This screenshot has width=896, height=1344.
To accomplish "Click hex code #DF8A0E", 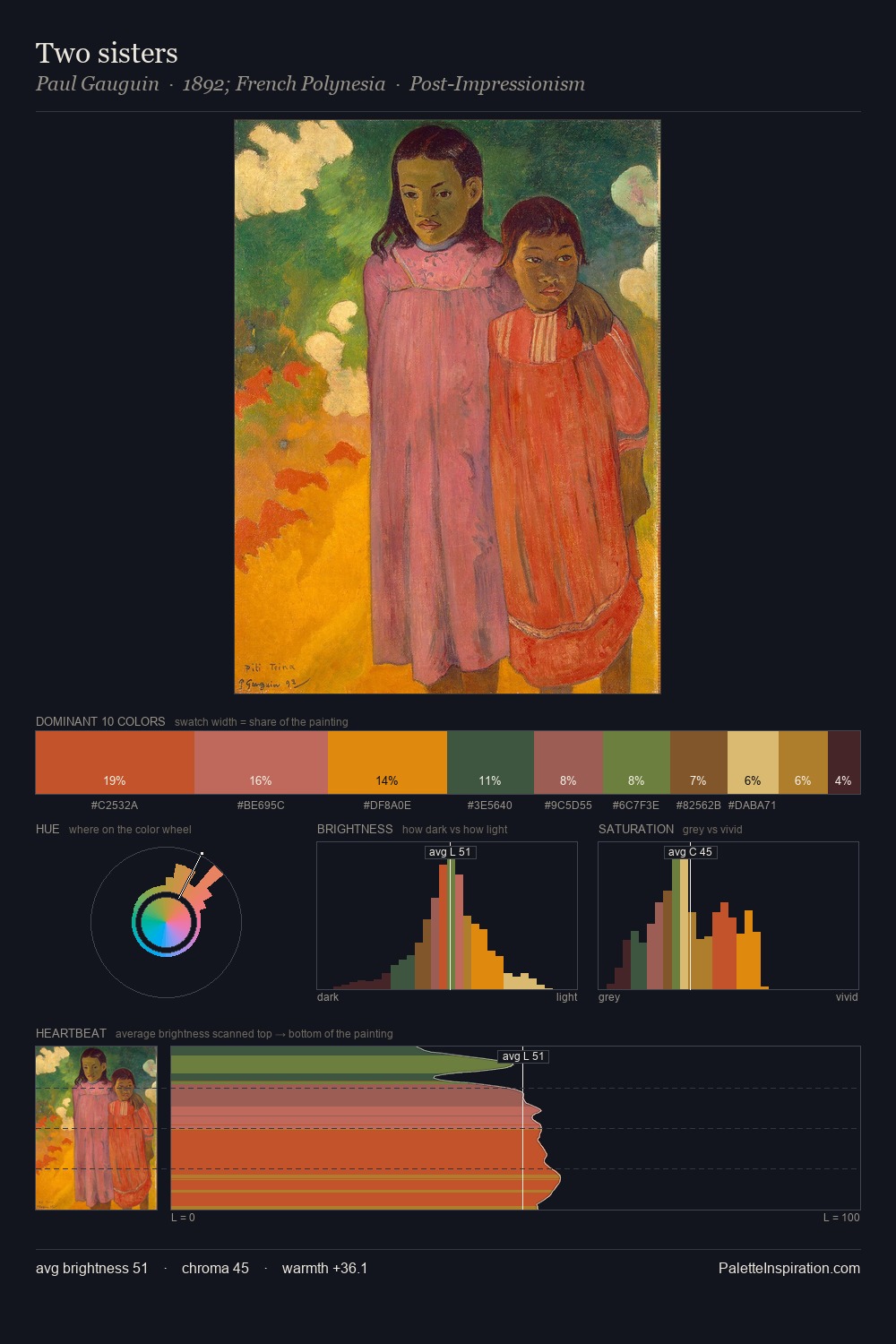I will [387, 806].
